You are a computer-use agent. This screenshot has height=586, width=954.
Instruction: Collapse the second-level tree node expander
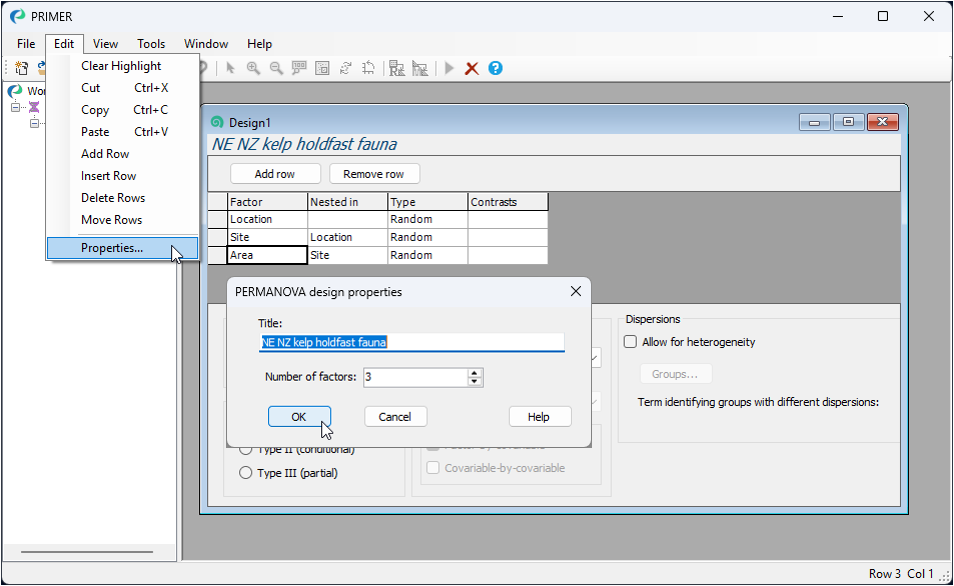coord(33,123)
